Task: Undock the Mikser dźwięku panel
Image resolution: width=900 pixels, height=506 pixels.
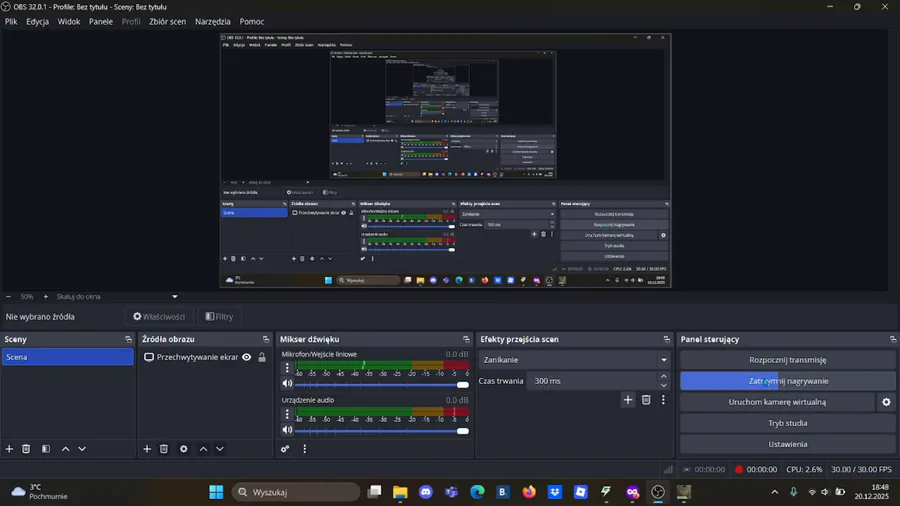Action: [x=466, y=339]
